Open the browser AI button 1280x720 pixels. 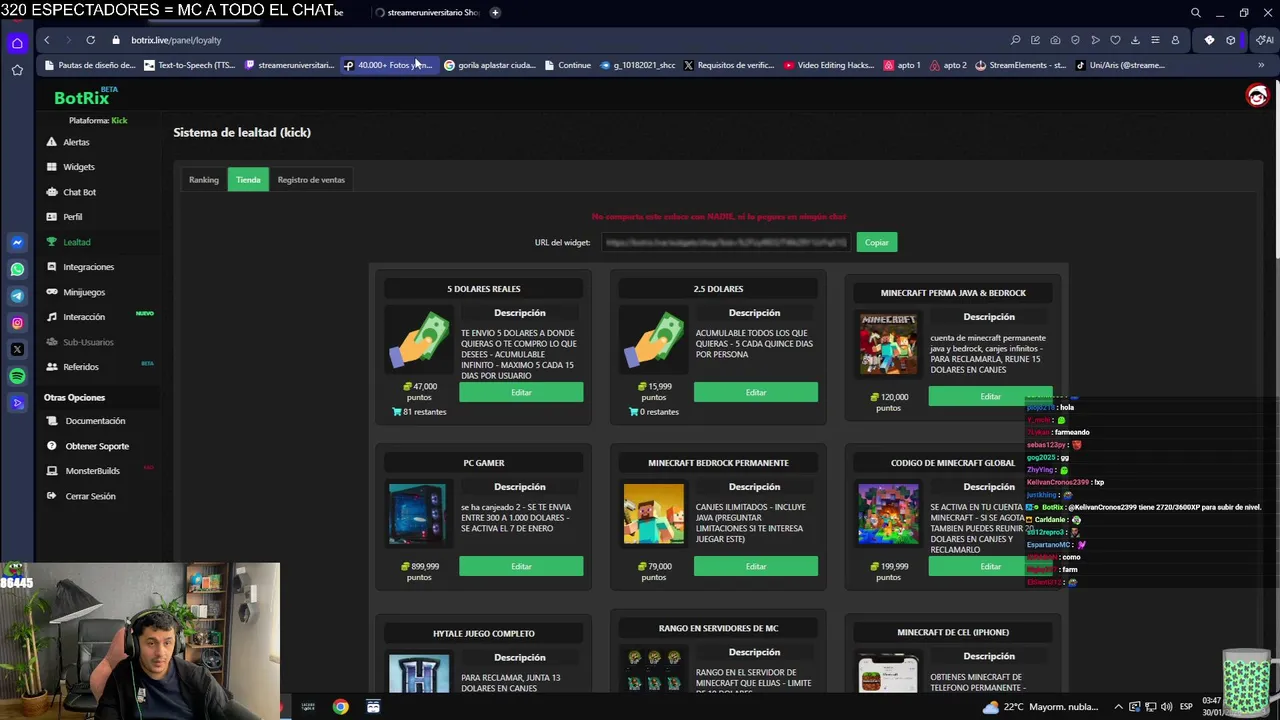1265,40
